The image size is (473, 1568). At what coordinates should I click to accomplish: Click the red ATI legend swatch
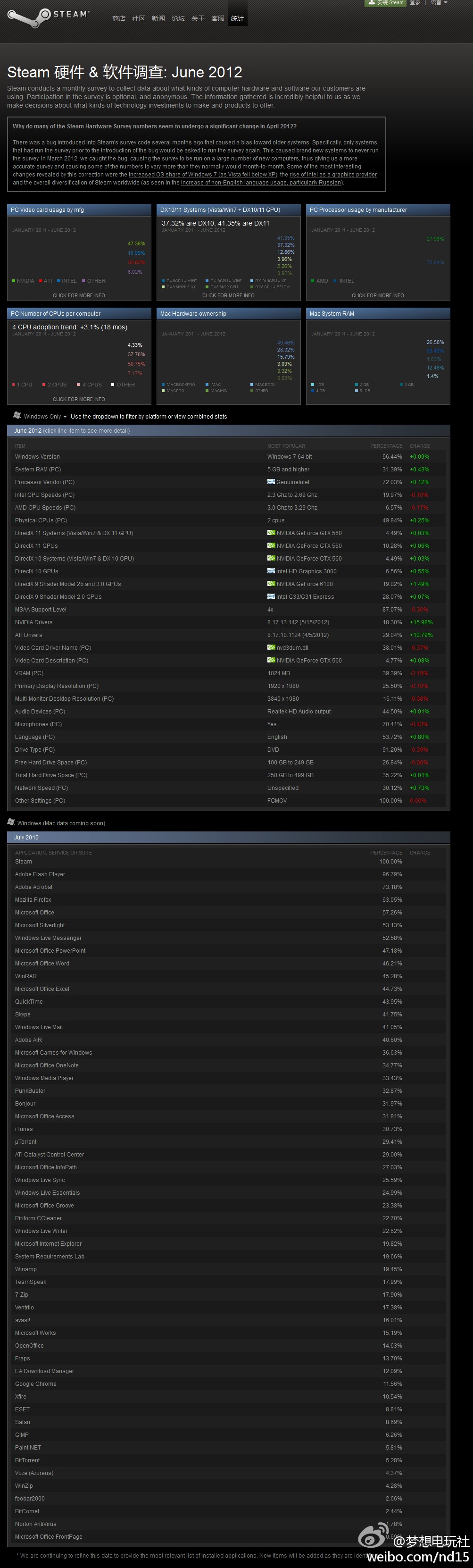coord(40,281)
